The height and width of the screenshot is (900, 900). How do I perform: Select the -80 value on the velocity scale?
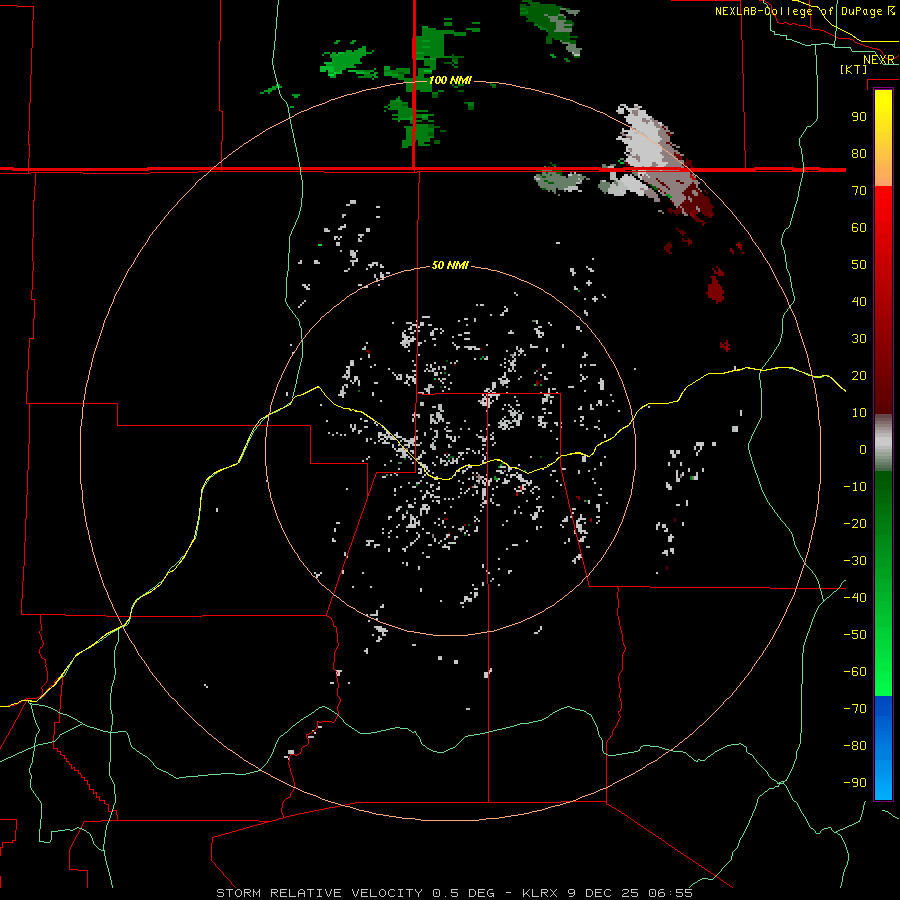pyautogui.click(x=855, y=746)
